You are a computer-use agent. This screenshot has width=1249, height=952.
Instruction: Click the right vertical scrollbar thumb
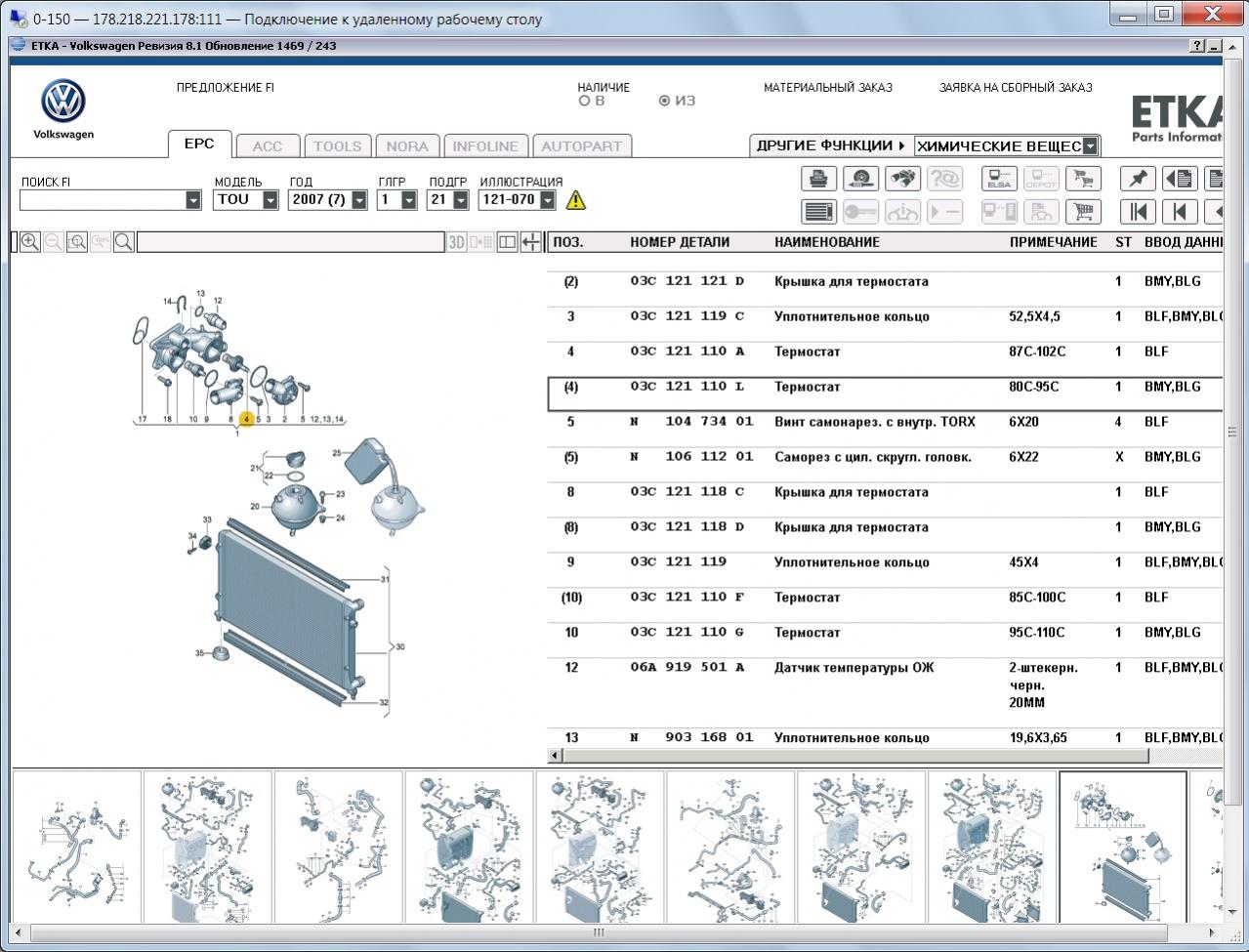click(1232, 430)
